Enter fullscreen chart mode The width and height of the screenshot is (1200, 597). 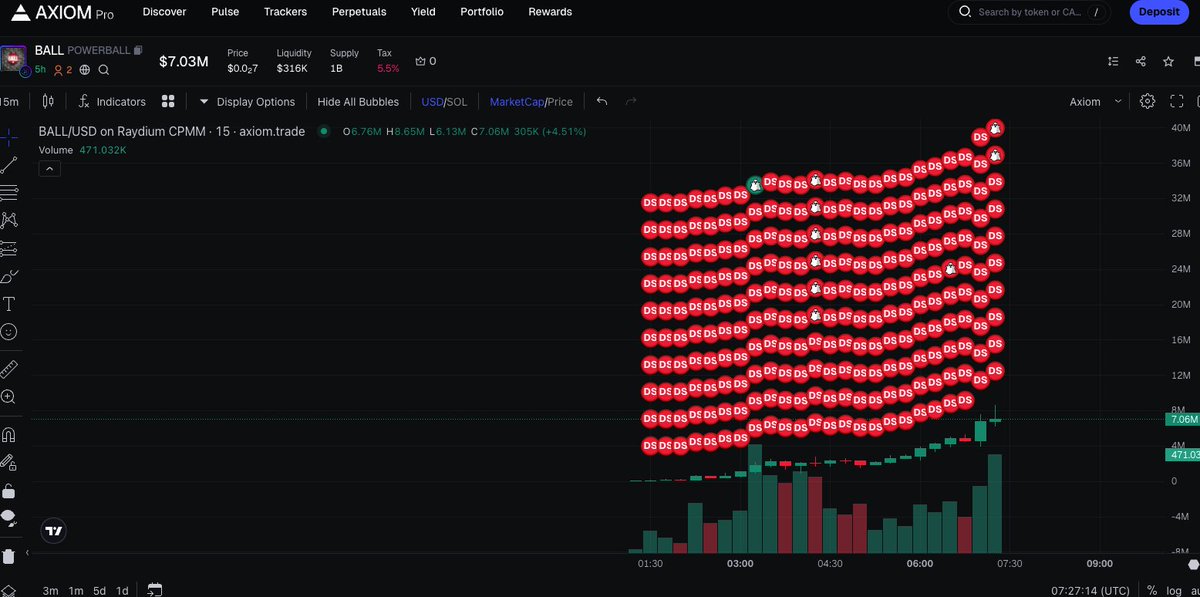pyautogui.click(x=1176, y=101)
